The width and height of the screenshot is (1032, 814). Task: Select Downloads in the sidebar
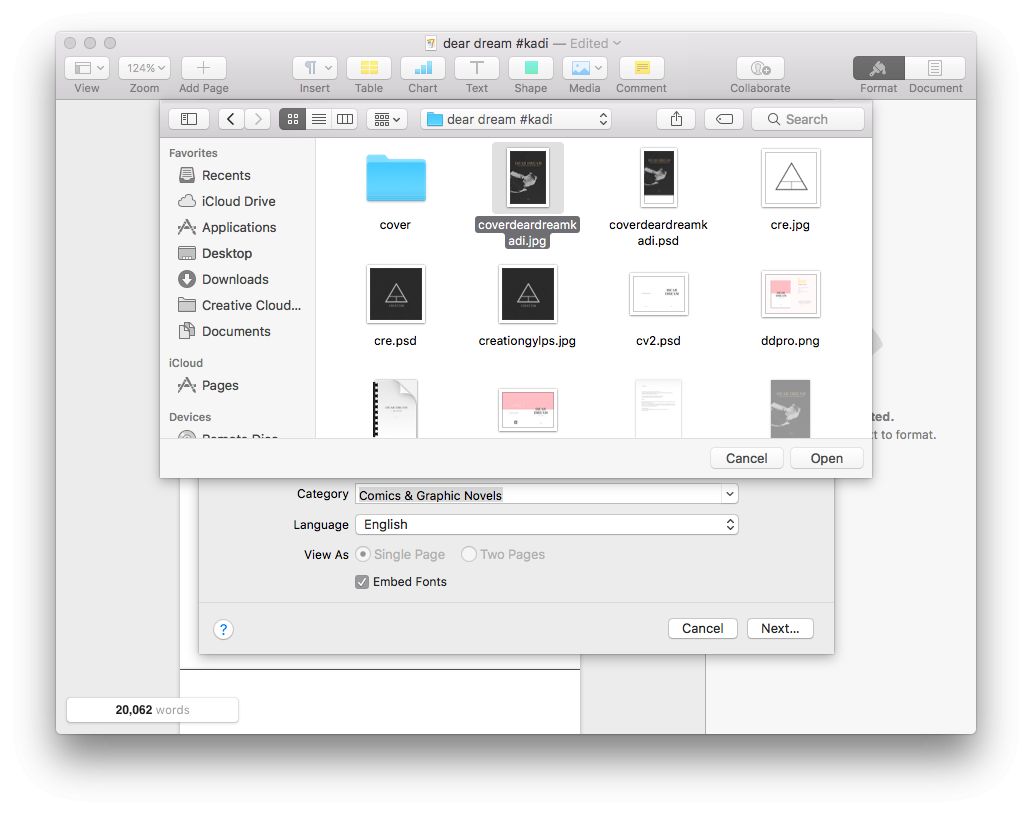[x=235, y=279]
